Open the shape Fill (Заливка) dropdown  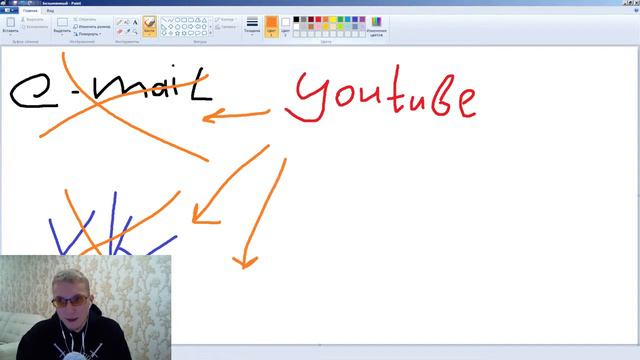coord(226,27)
